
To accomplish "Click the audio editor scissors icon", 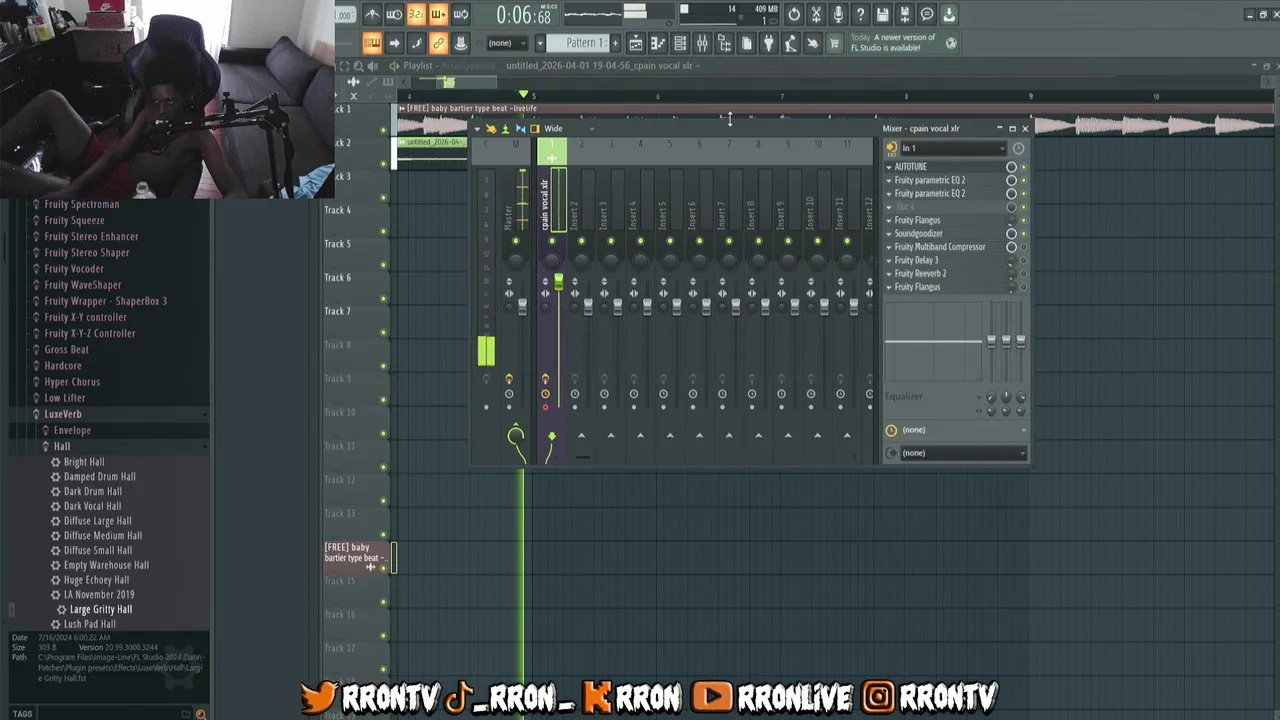I will (x=816, y=14).
